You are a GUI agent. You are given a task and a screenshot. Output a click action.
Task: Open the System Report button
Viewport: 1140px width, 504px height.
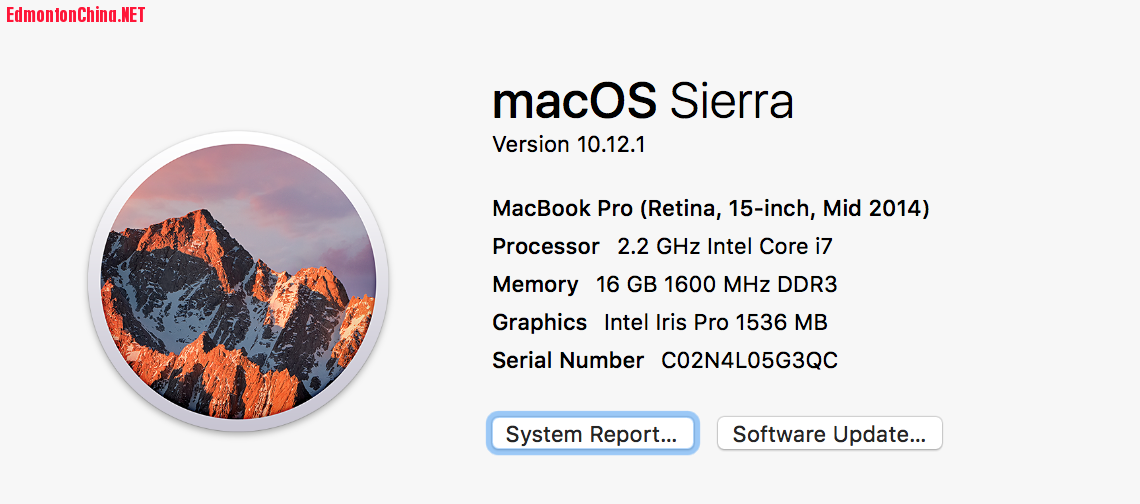[591, 434]
